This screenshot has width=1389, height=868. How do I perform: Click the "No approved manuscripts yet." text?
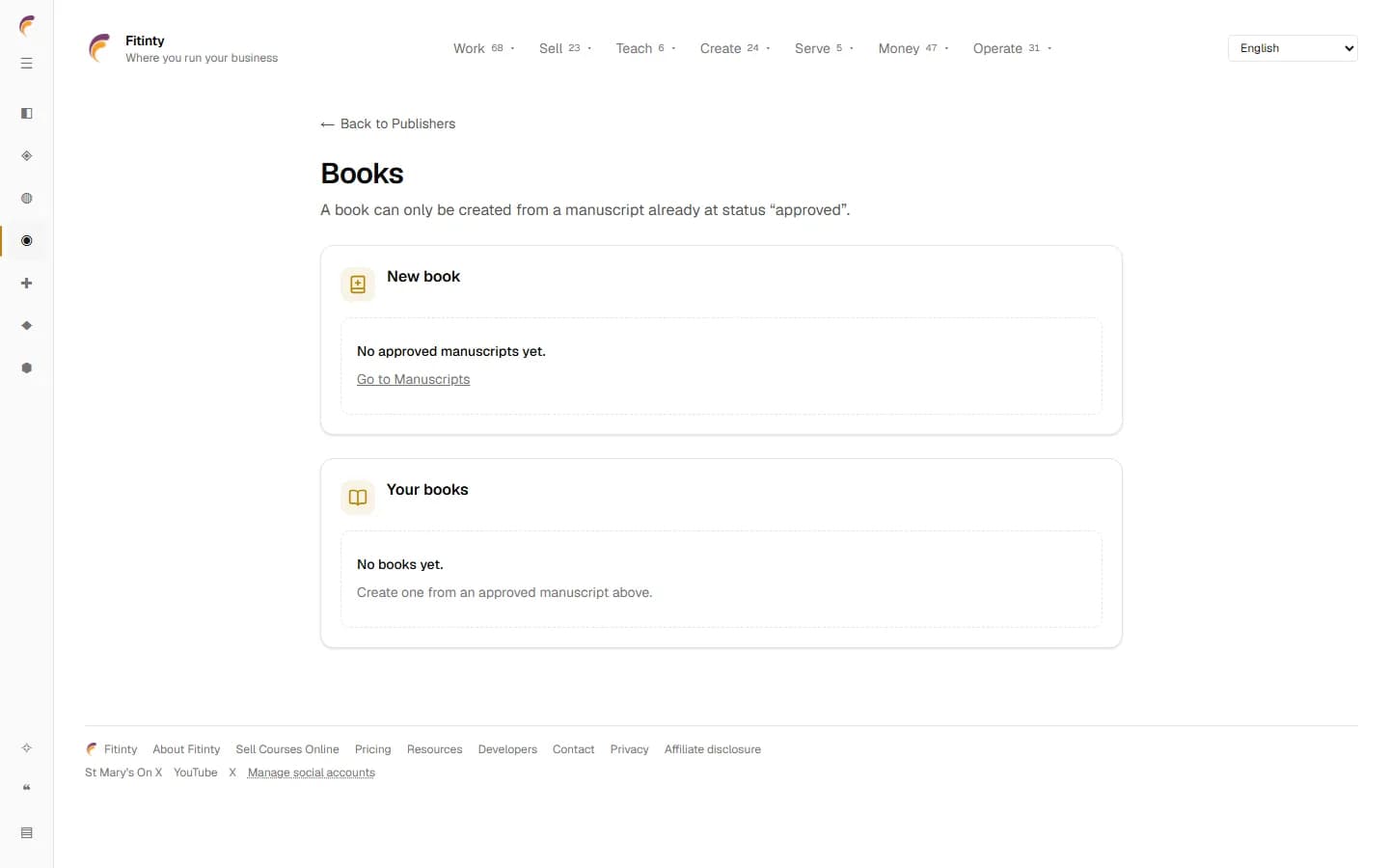tap(451, 351)
